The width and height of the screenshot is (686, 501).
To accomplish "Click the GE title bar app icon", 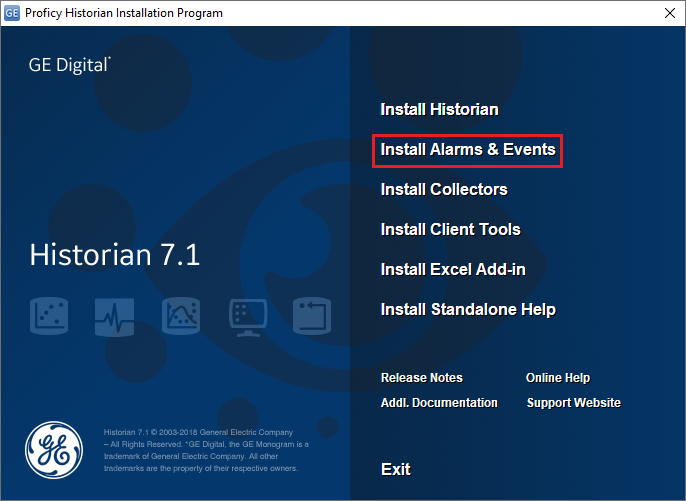I will (x=12, y=13).
